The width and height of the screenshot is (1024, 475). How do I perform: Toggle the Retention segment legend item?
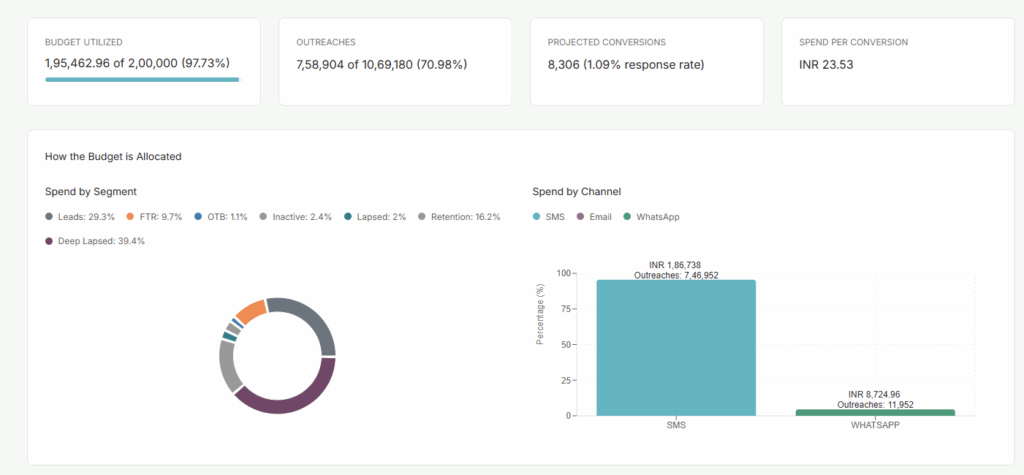point(459,217)
